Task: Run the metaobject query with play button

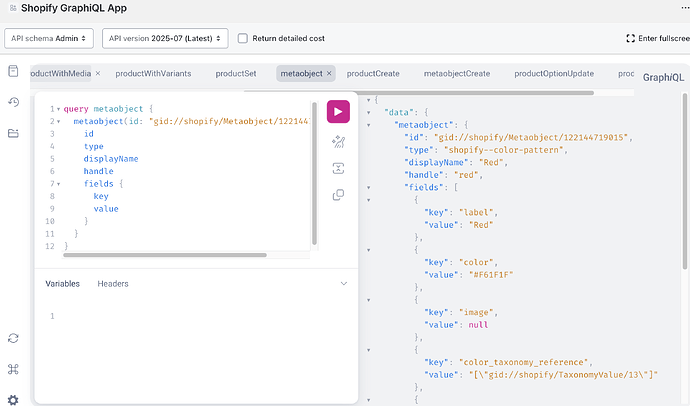Action: [338, 111]
